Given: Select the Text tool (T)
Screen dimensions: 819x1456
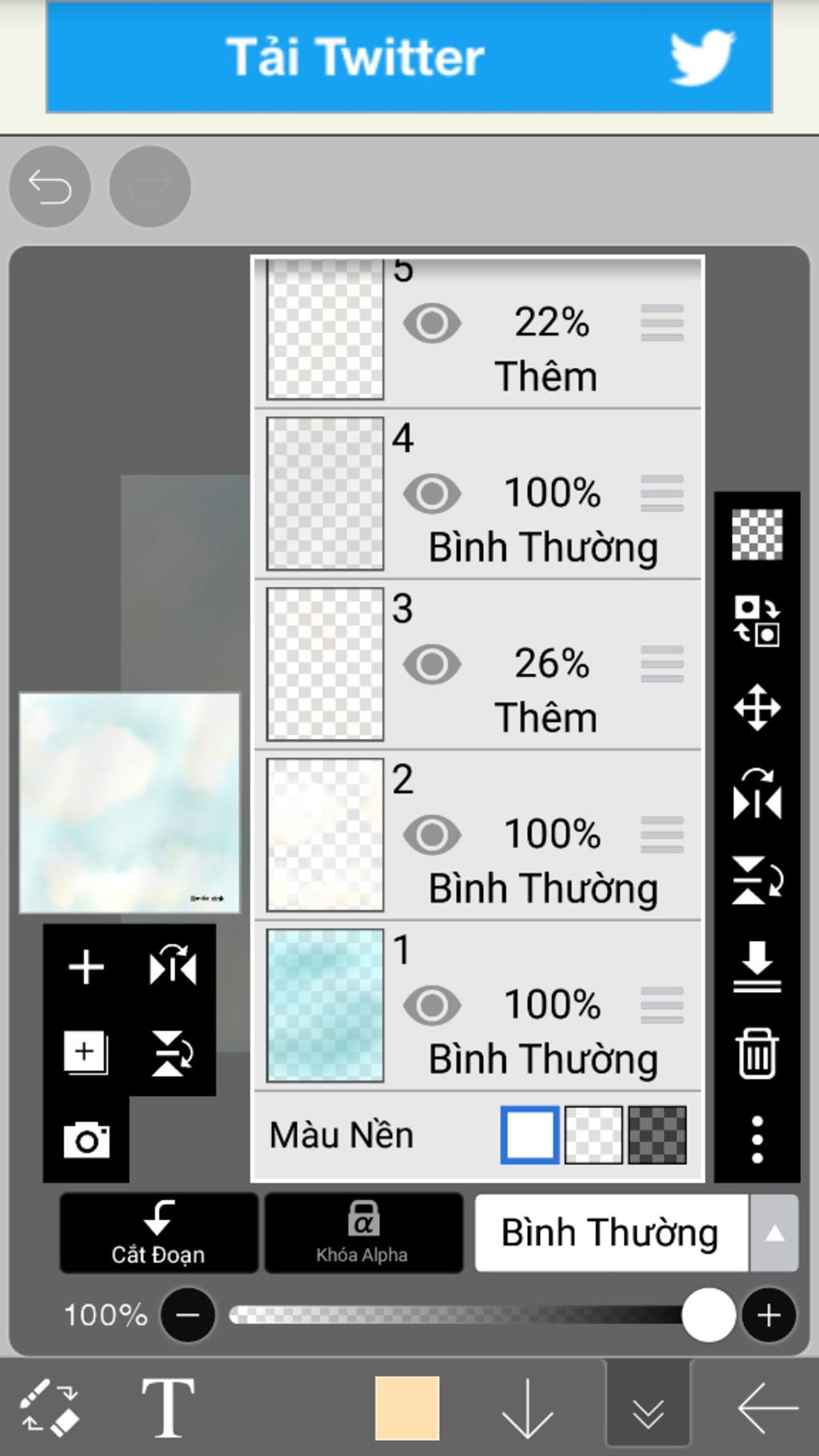Looking at the screenshot, I should (x=168, y=1408).
